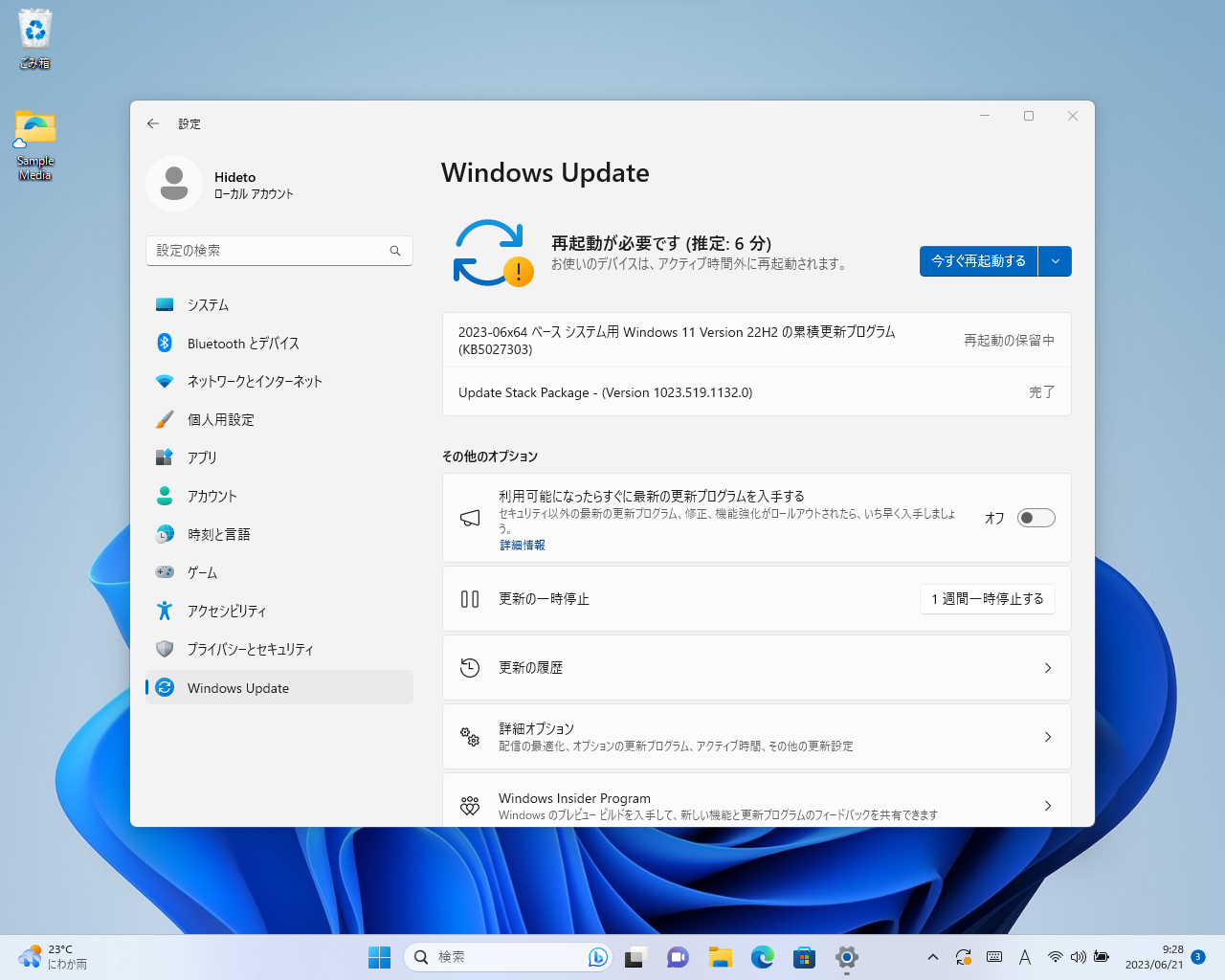The width and height of the screenshot is (1225, 980).
Task: Open the 詳細情報 link
Action: coord(522,544)
